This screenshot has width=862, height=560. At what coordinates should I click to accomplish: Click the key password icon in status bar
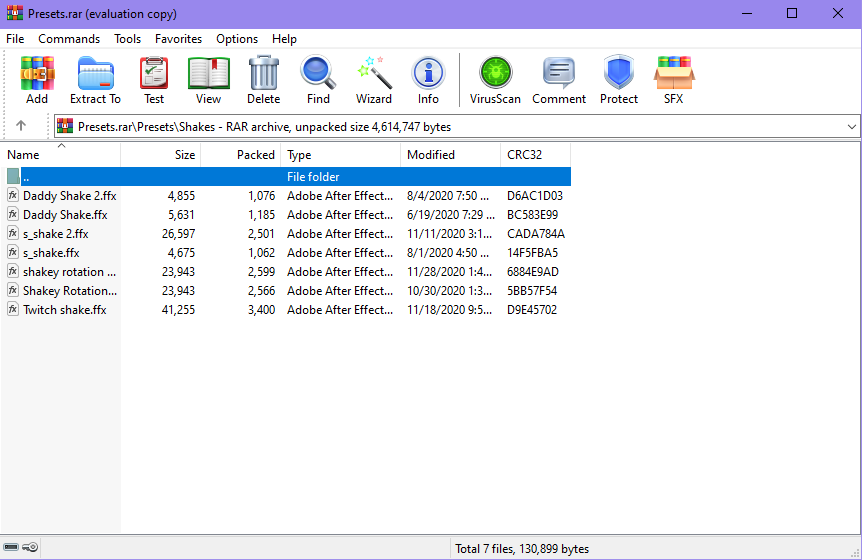pyautogui.click(x=31, y=547)
